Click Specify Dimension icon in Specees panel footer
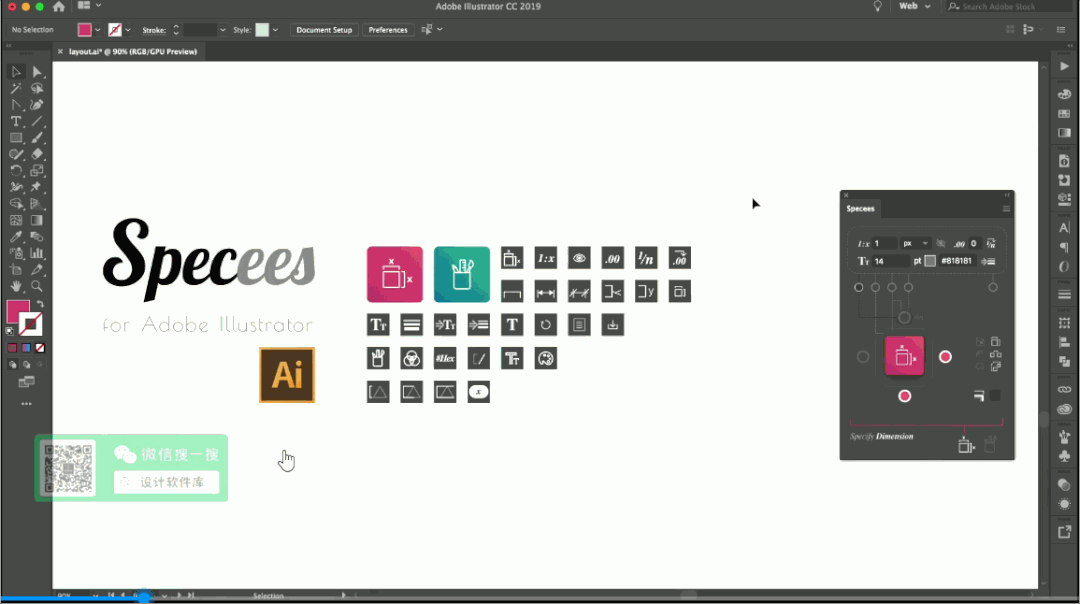The height and width of the screenshot is (604, 1080). (966, 446)
